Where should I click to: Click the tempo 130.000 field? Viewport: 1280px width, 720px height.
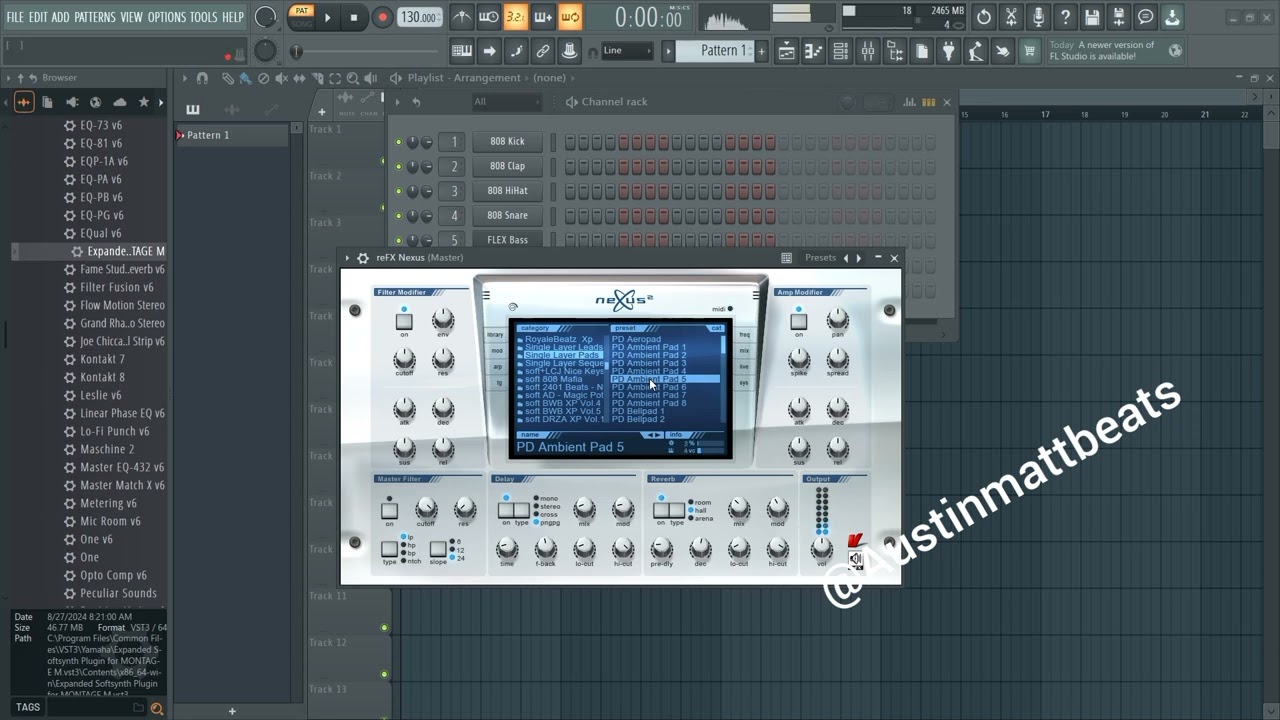coord(418,17)
